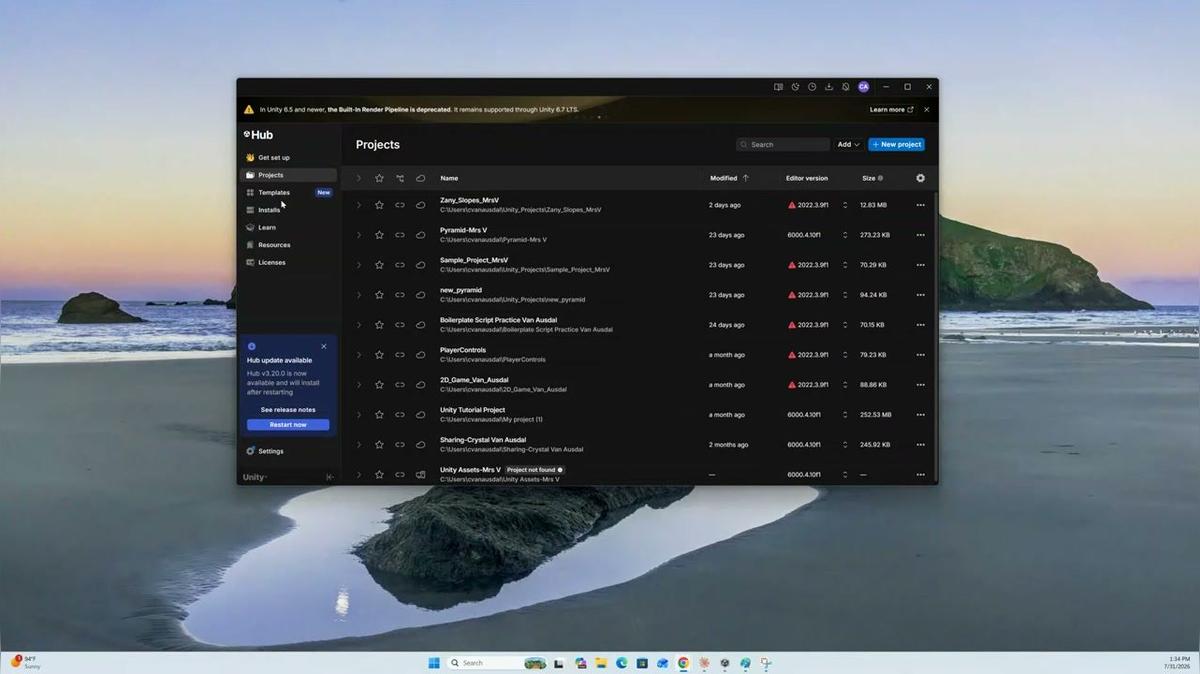Image resolution: width=1200 pixels, height=674 pixels.
Task: Open Google Chrome from the taskbar
Action: tap(683, 663)
